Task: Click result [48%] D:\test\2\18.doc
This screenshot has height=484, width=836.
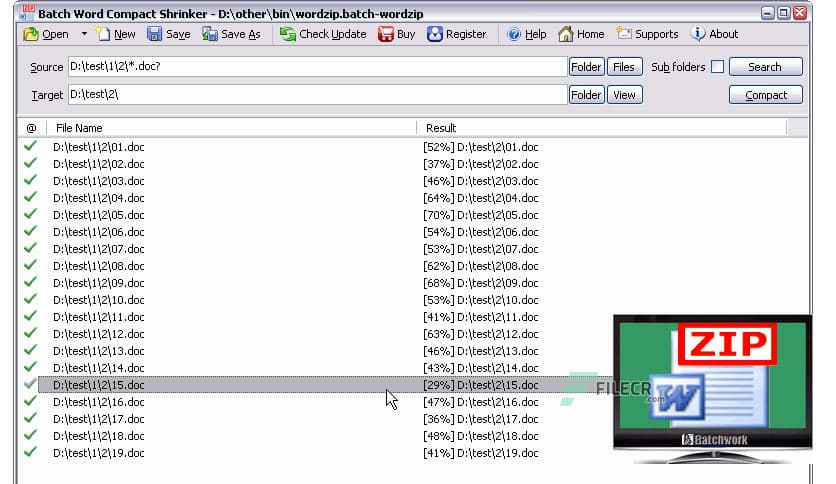Action: coord(481,437)
